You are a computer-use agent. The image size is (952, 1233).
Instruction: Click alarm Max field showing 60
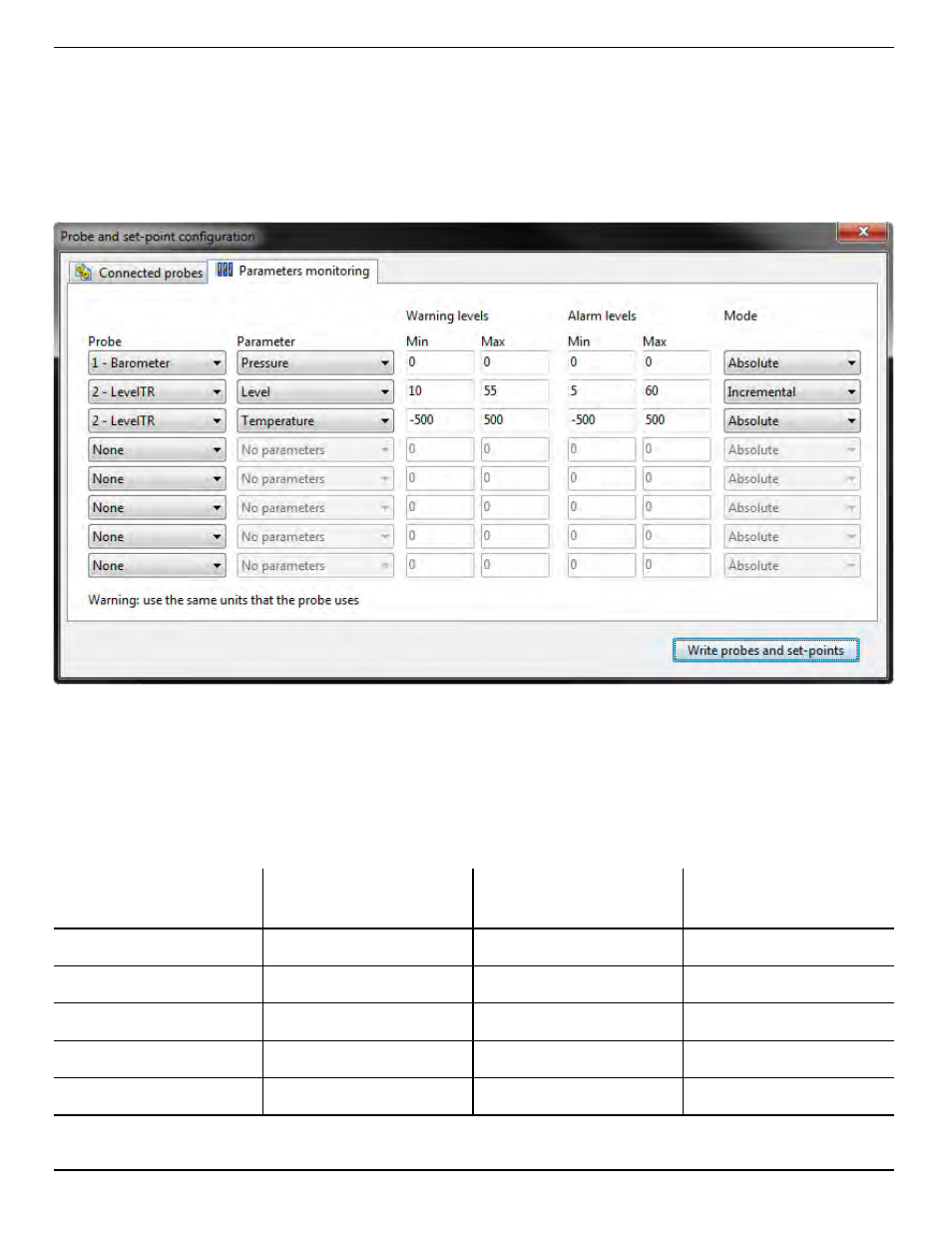click(x=677, y=391)
